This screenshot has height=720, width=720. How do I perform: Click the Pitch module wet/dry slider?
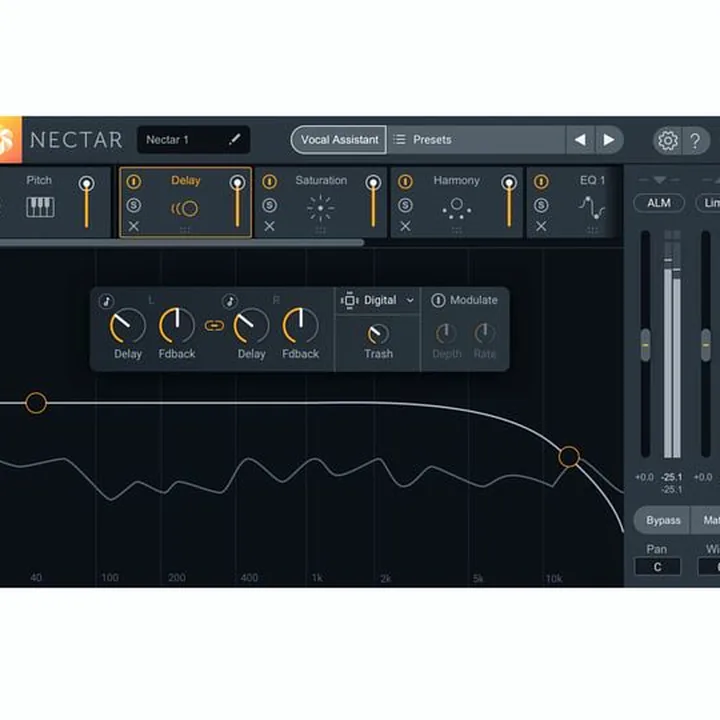[86, 202]
